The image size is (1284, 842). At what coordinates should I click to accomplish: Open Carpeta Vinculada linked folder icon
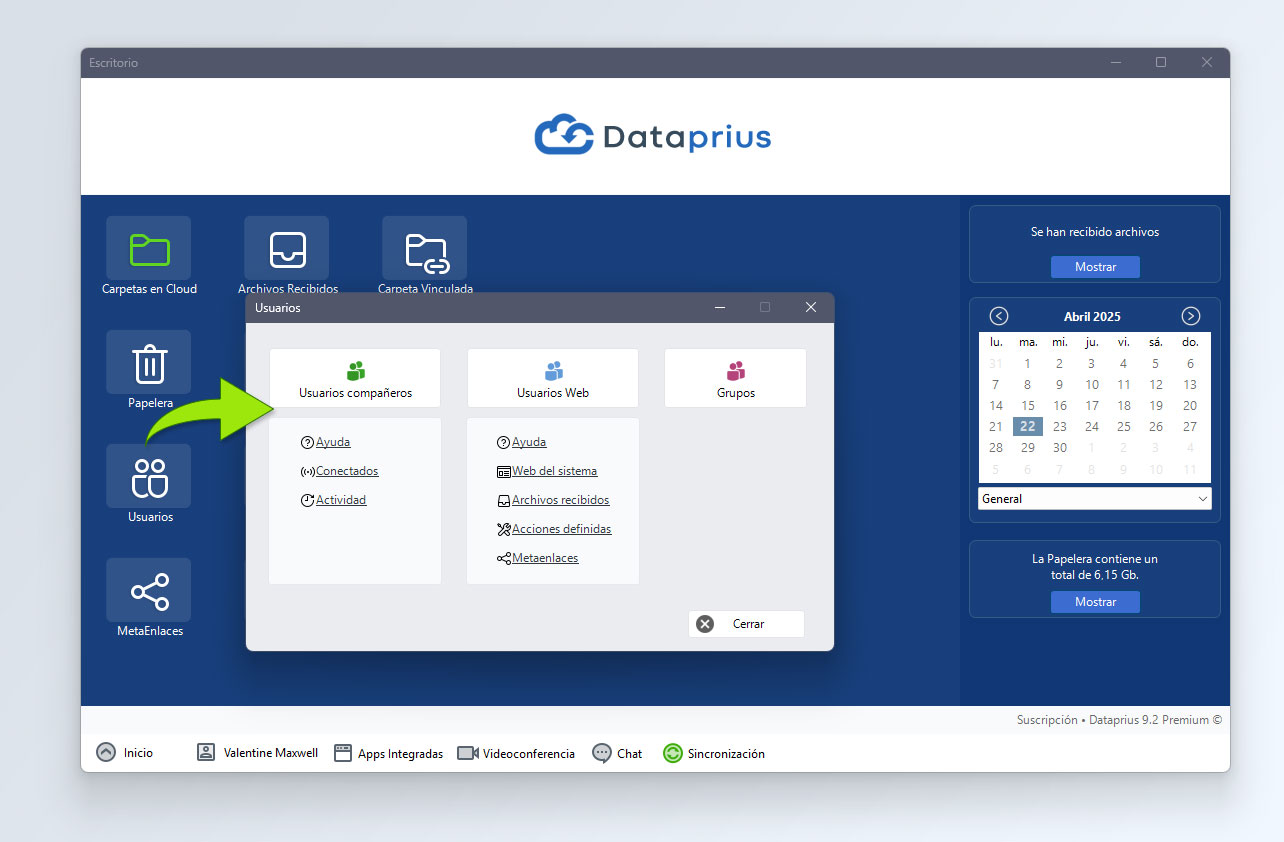pyautogui.click(x=425, y=249)
